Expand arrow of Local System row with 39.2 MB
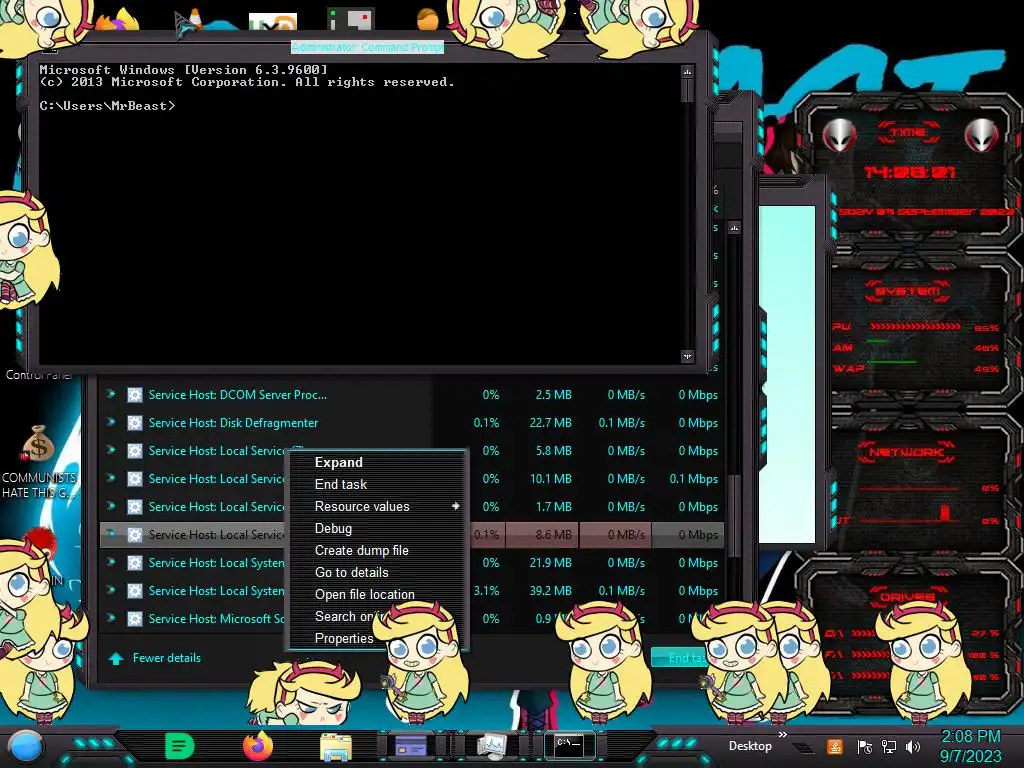Image resolution: width=1024 pixels, height=768 pixels. pos(110,590)
